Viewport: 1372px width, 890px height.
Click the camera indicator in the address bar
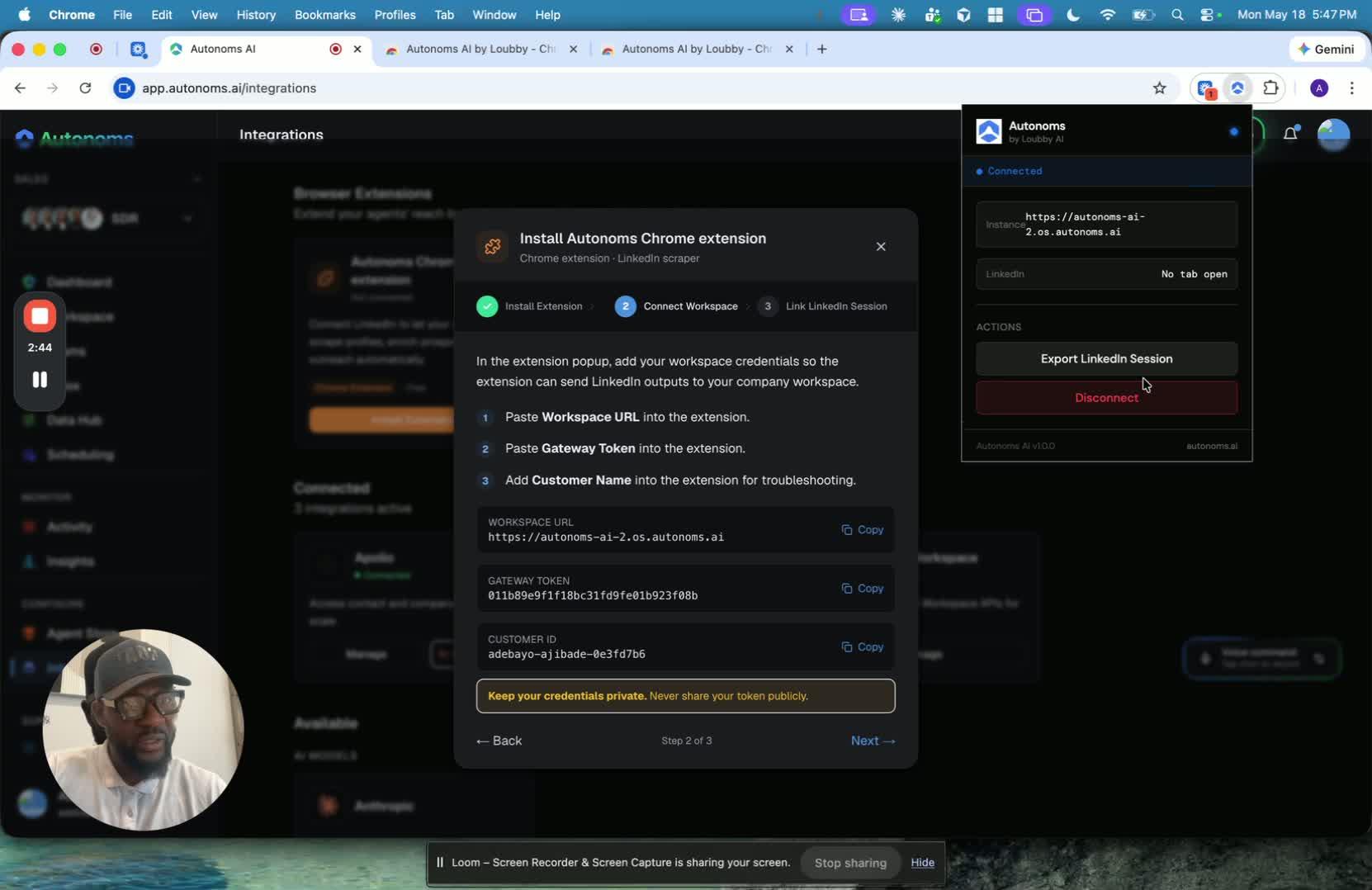point(124,88)
